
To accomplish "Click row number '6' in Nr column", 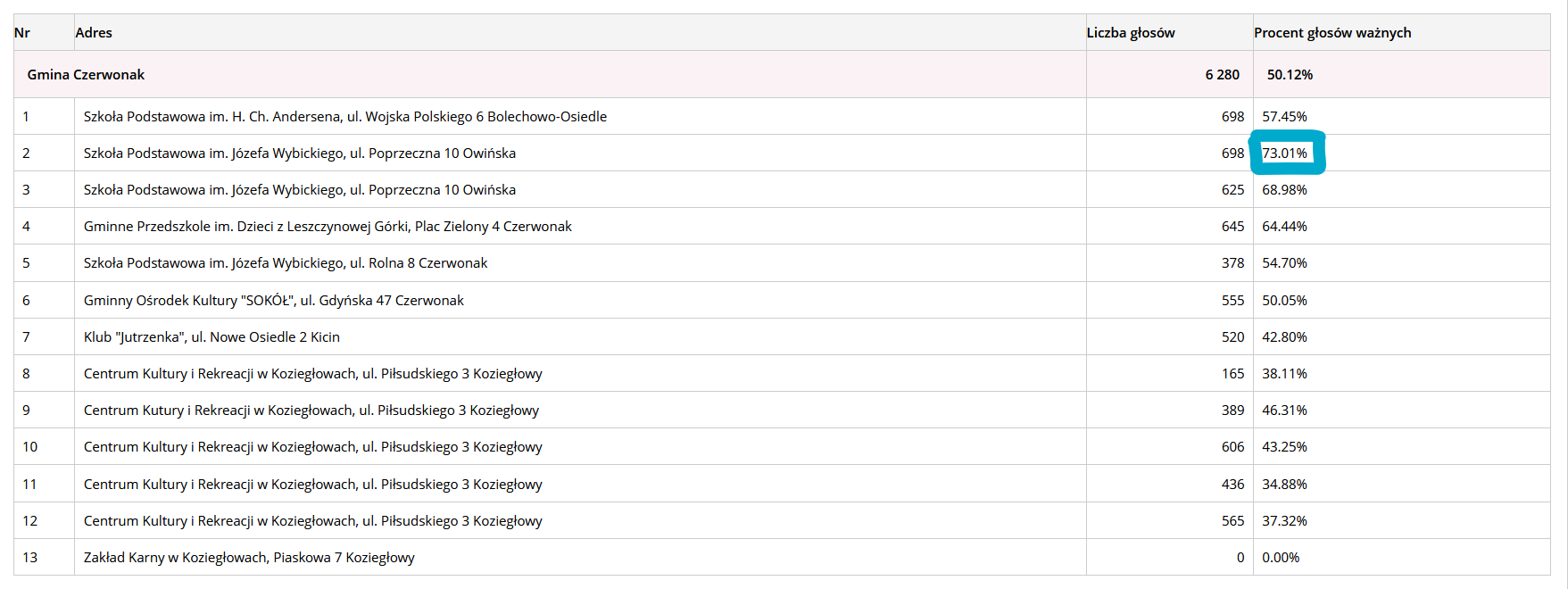I will coord(26,301).
